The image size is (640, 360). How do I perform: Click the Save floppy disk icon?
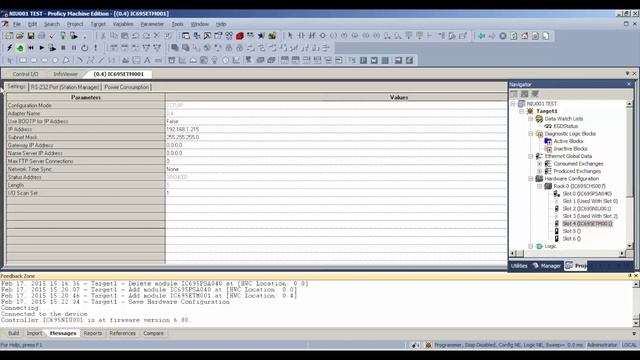click(31, 36)
